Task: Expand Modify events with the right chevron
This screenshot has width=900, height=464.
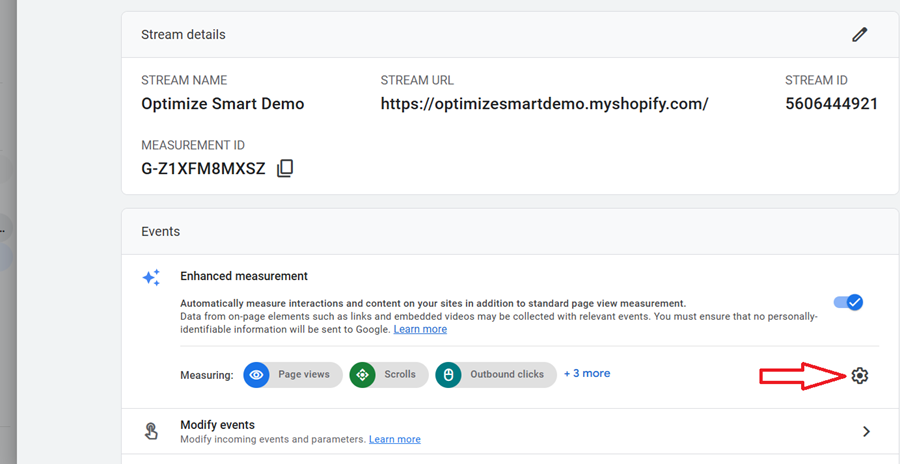Action: [866, 432]
